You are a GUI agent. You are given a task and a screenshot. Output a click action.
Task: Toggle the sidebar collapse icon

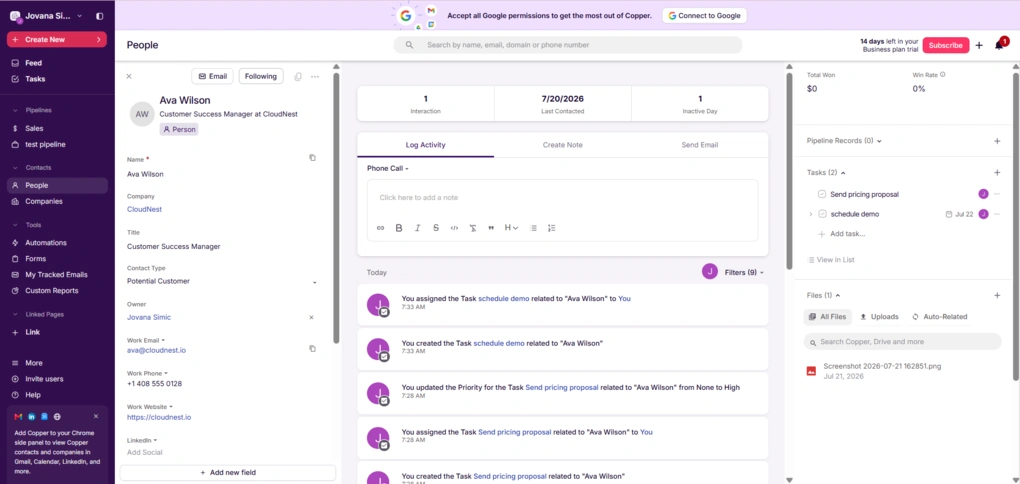click(x=99, y=16)
